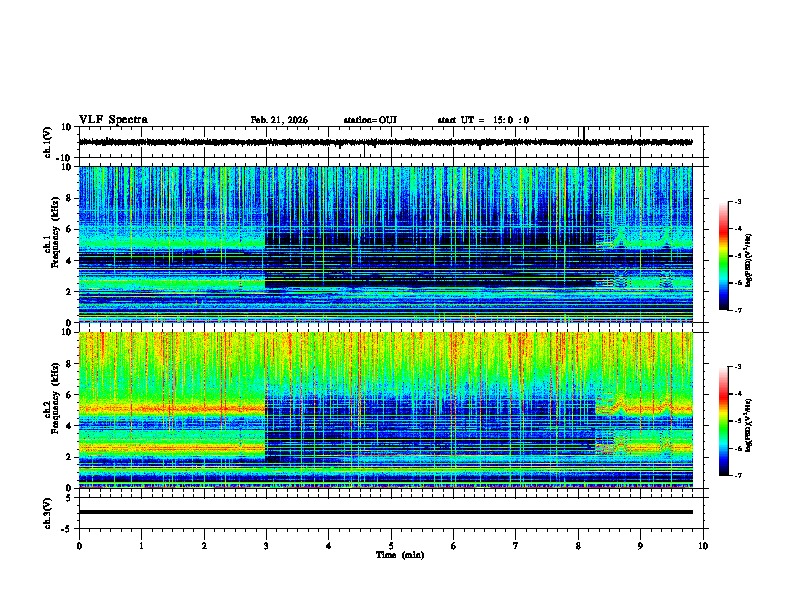Click the time axis tick labeled 9
The image size is (792, 612).
coord(640,546)
